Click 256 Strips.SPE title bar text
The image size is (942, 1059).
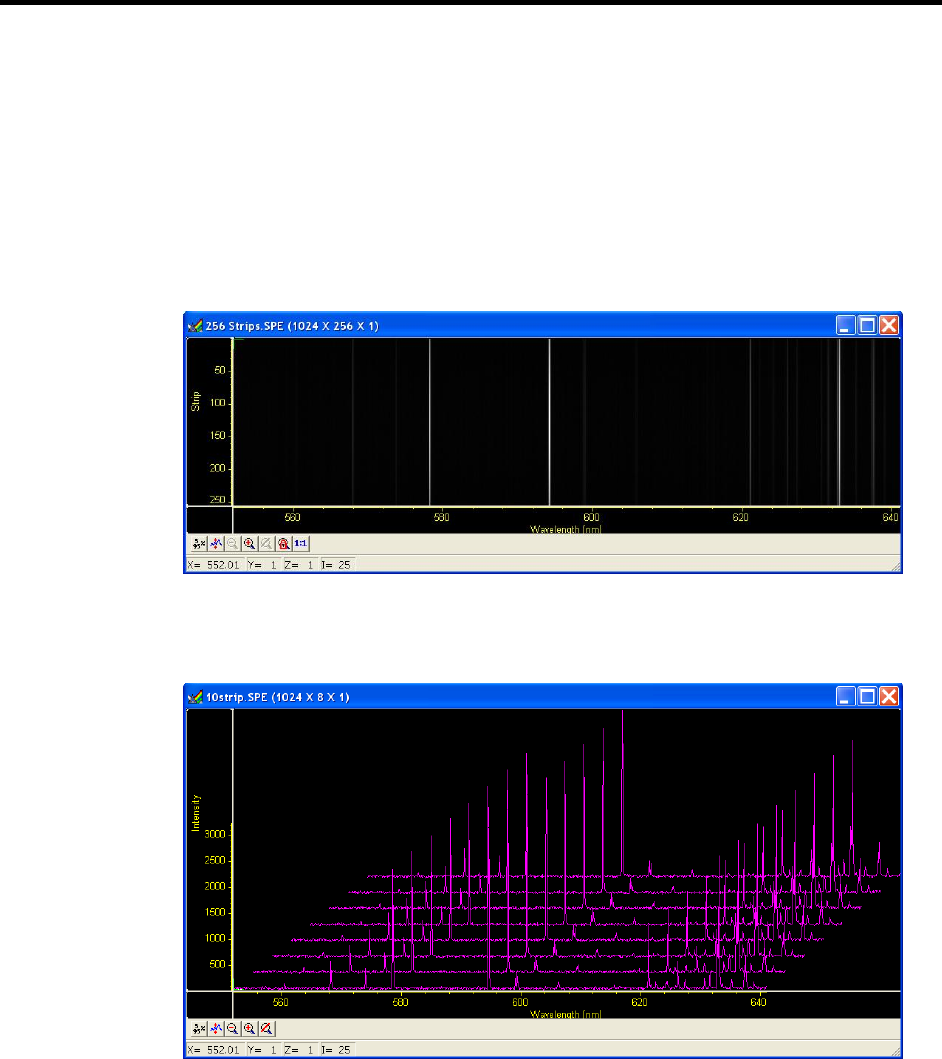[x=292, y=326]
